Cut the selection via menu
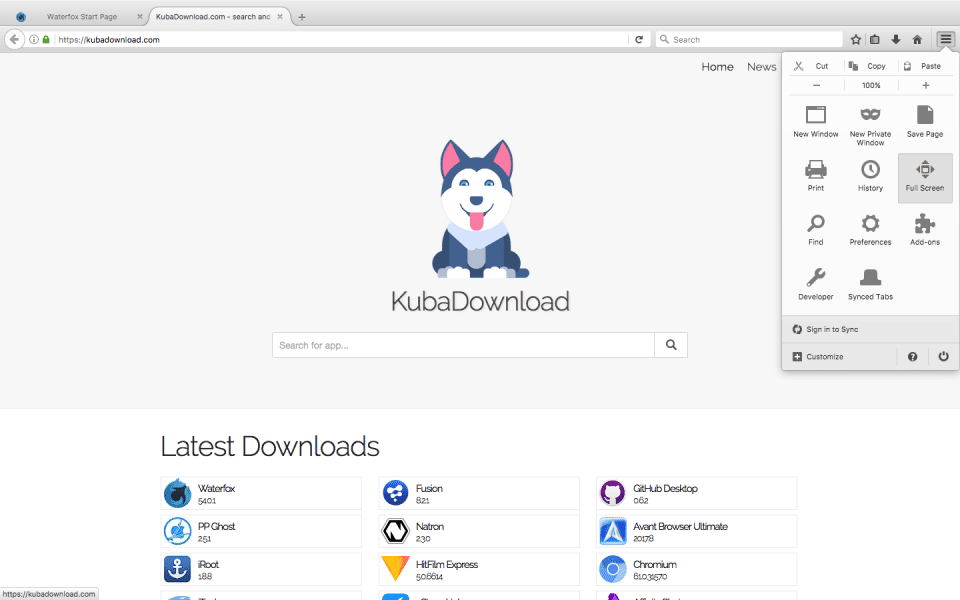Viewport: 960px width, 600px height. point(811,66)
